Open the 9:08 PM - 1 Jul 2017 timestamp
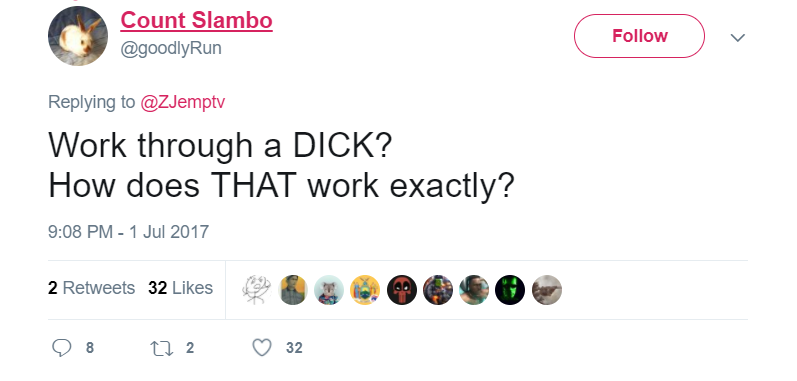Viewport: 797px width, 381px height. (129, 232)
